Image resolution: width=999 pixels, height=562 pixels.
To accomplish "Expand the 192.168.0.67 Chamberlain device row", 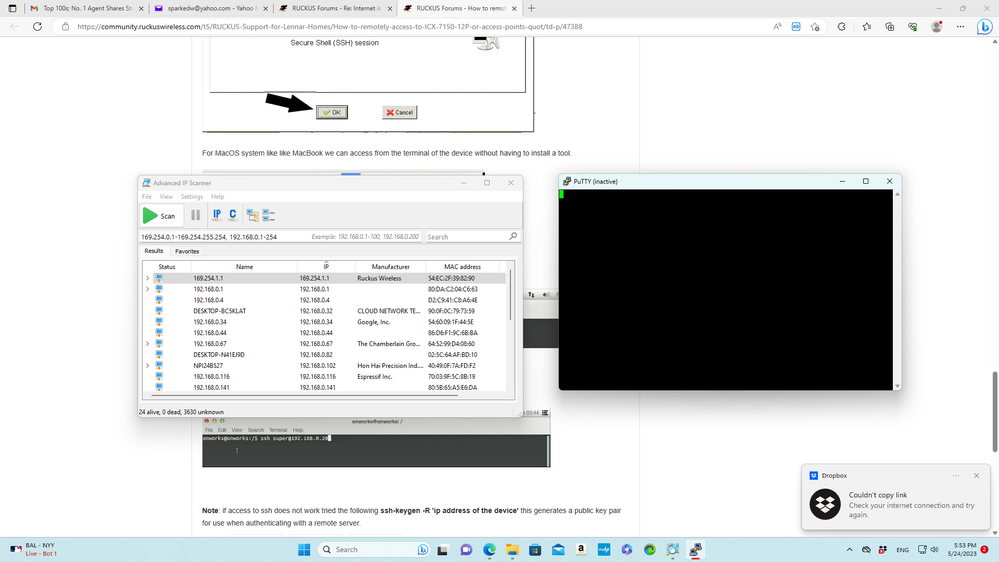I will [x=147, y=344].
